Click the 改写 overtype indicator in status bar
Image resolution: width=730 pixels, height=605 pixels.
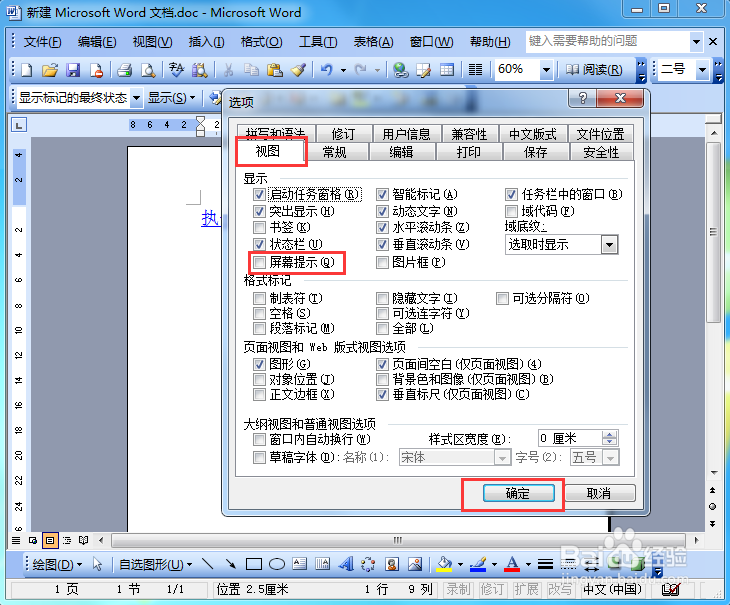pos(560,590)
